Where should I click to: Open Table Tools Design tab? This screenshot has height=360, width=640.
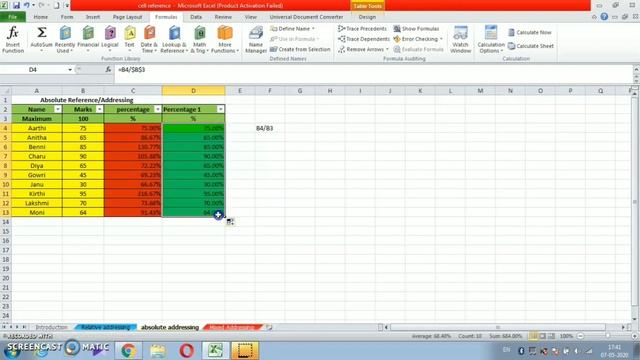click(x=367, y=17)
